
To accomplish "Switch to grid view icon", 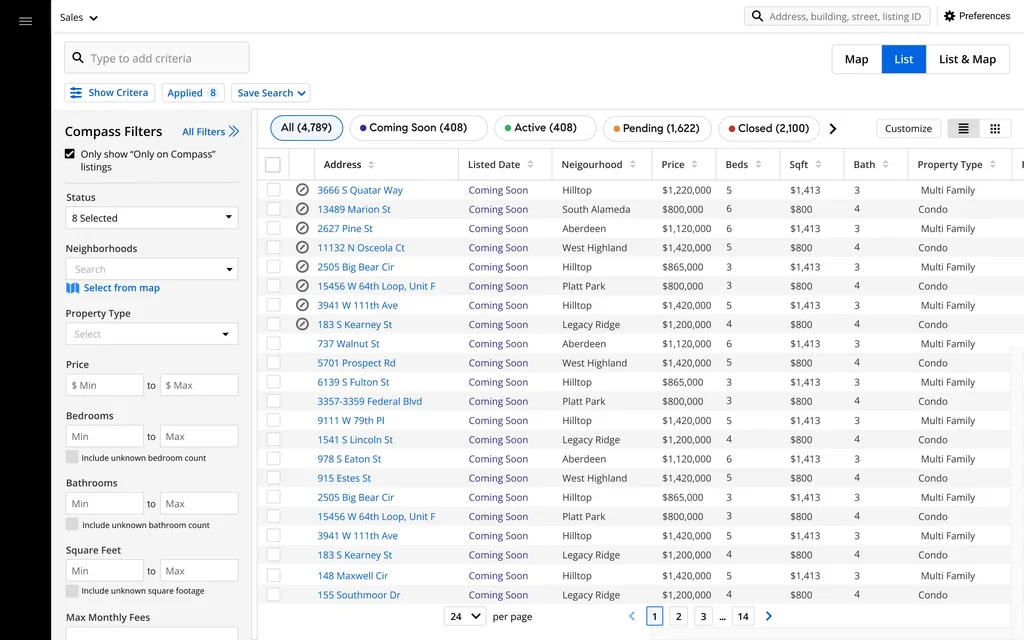I will pos(995,129).
